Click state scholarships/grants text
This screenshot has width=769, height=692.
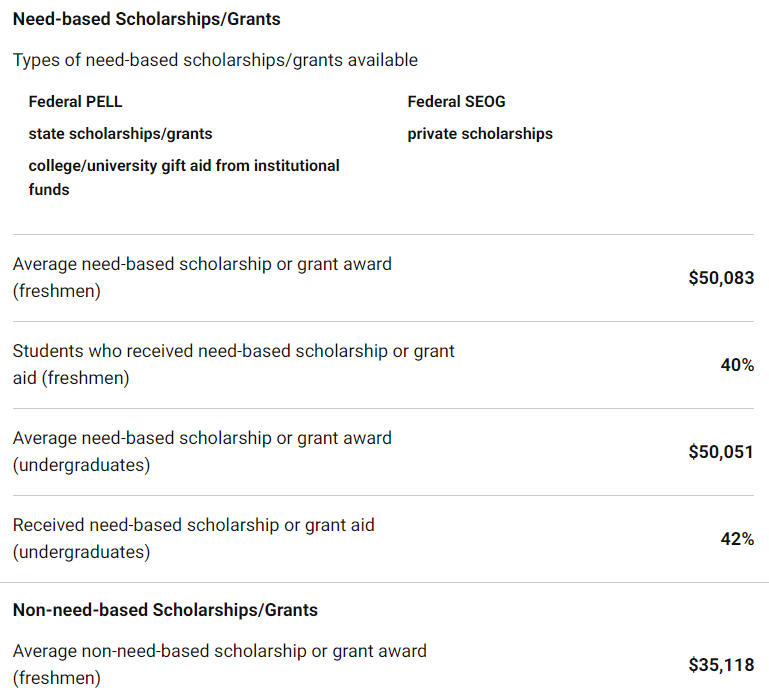click(x=120, y=133)
